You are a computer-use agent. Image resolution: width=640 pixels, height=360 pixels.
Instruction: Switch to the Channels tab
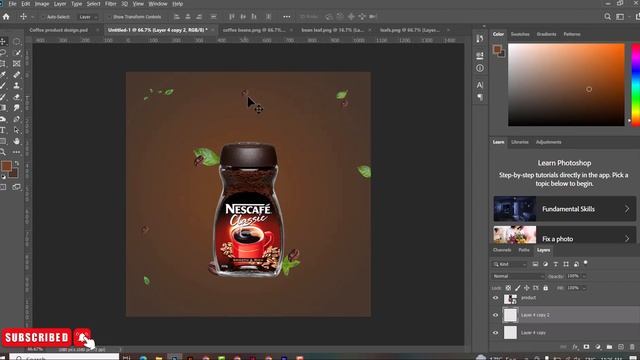[502, 250]
